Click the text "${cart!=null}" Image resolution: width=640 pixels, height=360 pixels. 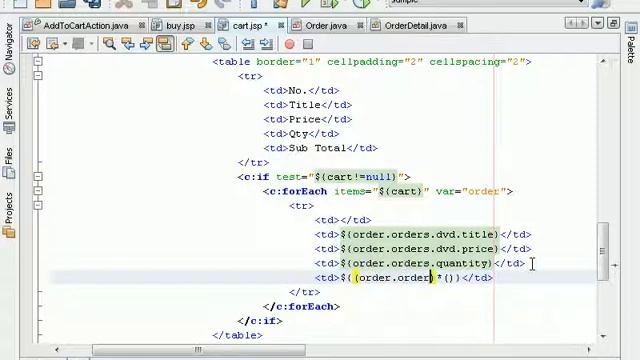pos(356,177)
